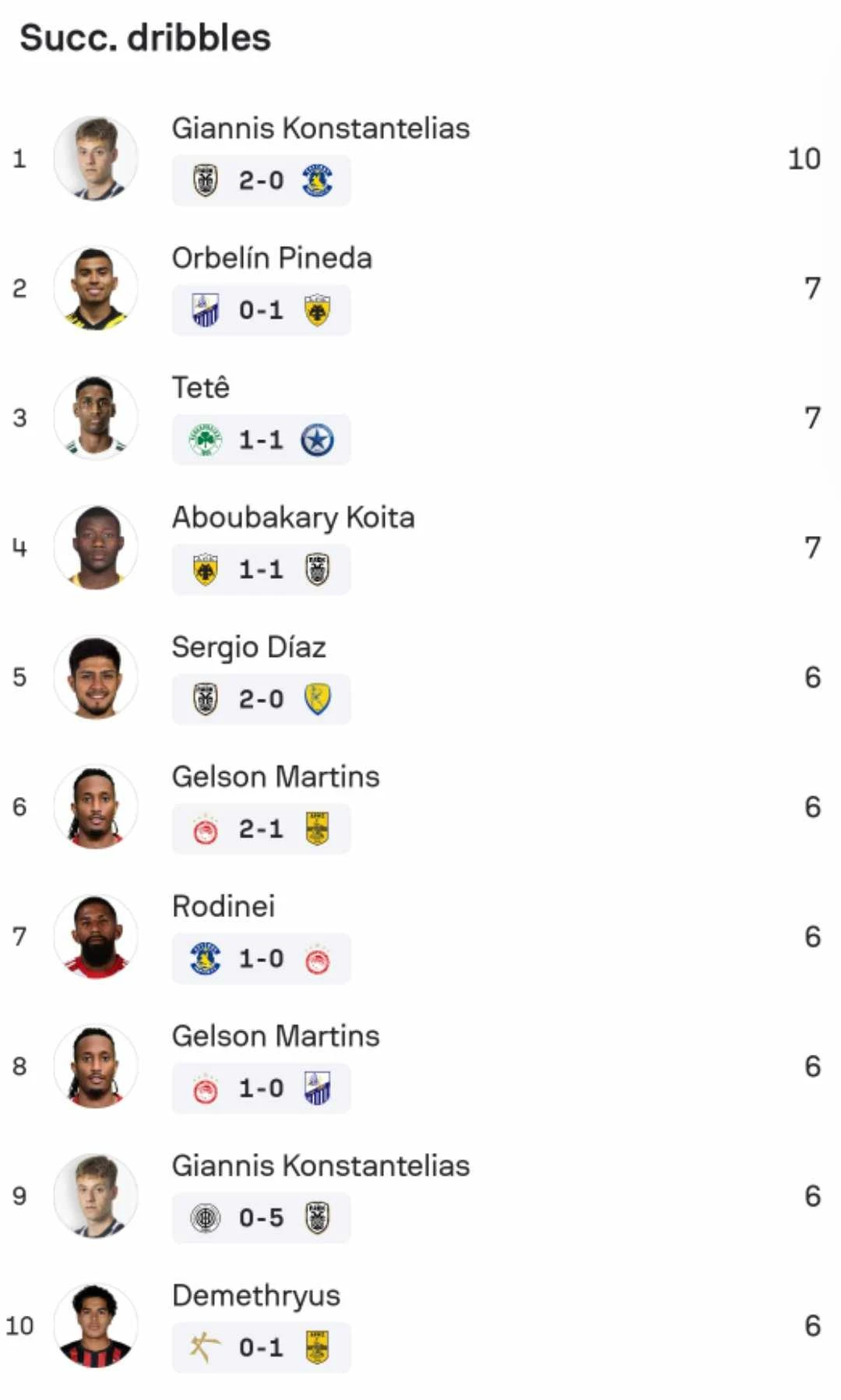This screenshot has height=1400, width=841.
Task: Open Giannis Konstantelias's top-ranked player profile
Action: click(319, 129)
